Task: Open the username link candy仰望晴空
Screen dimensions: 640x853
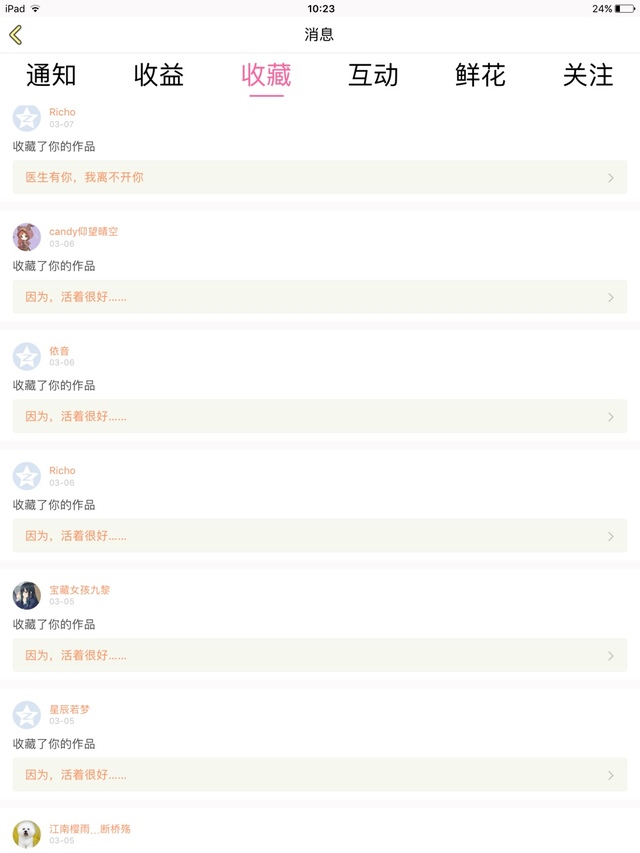Action: click(84, 231)
